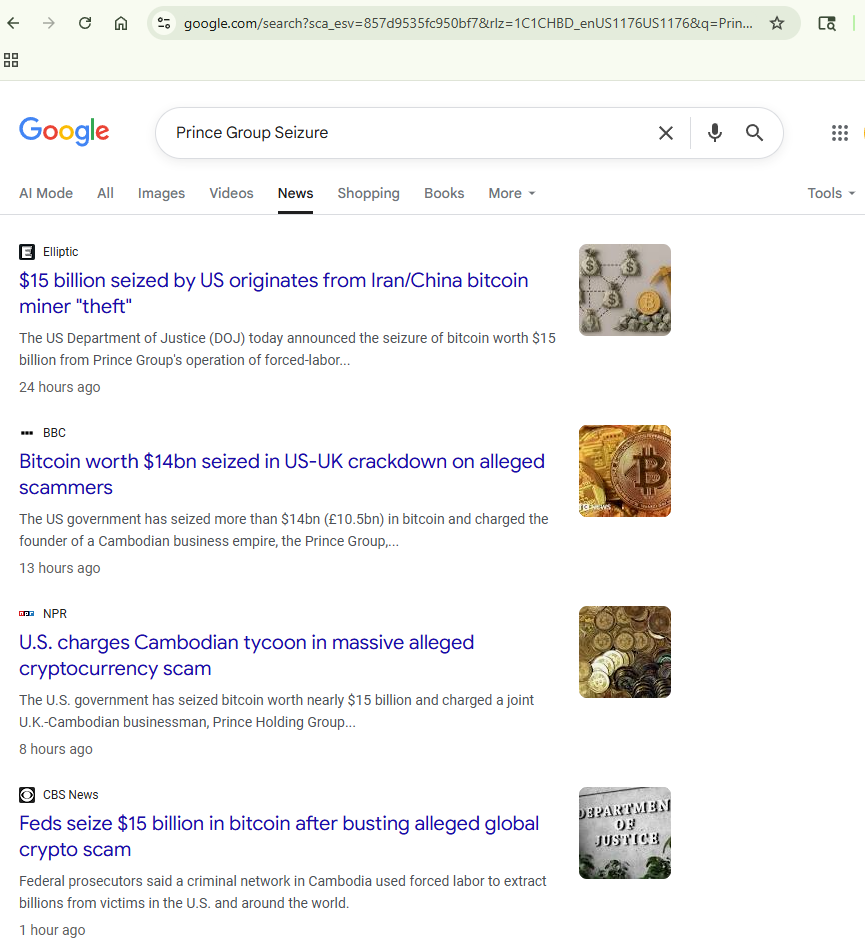Click the BBC article bitcoin thumbnail

(x=624, y=471)
